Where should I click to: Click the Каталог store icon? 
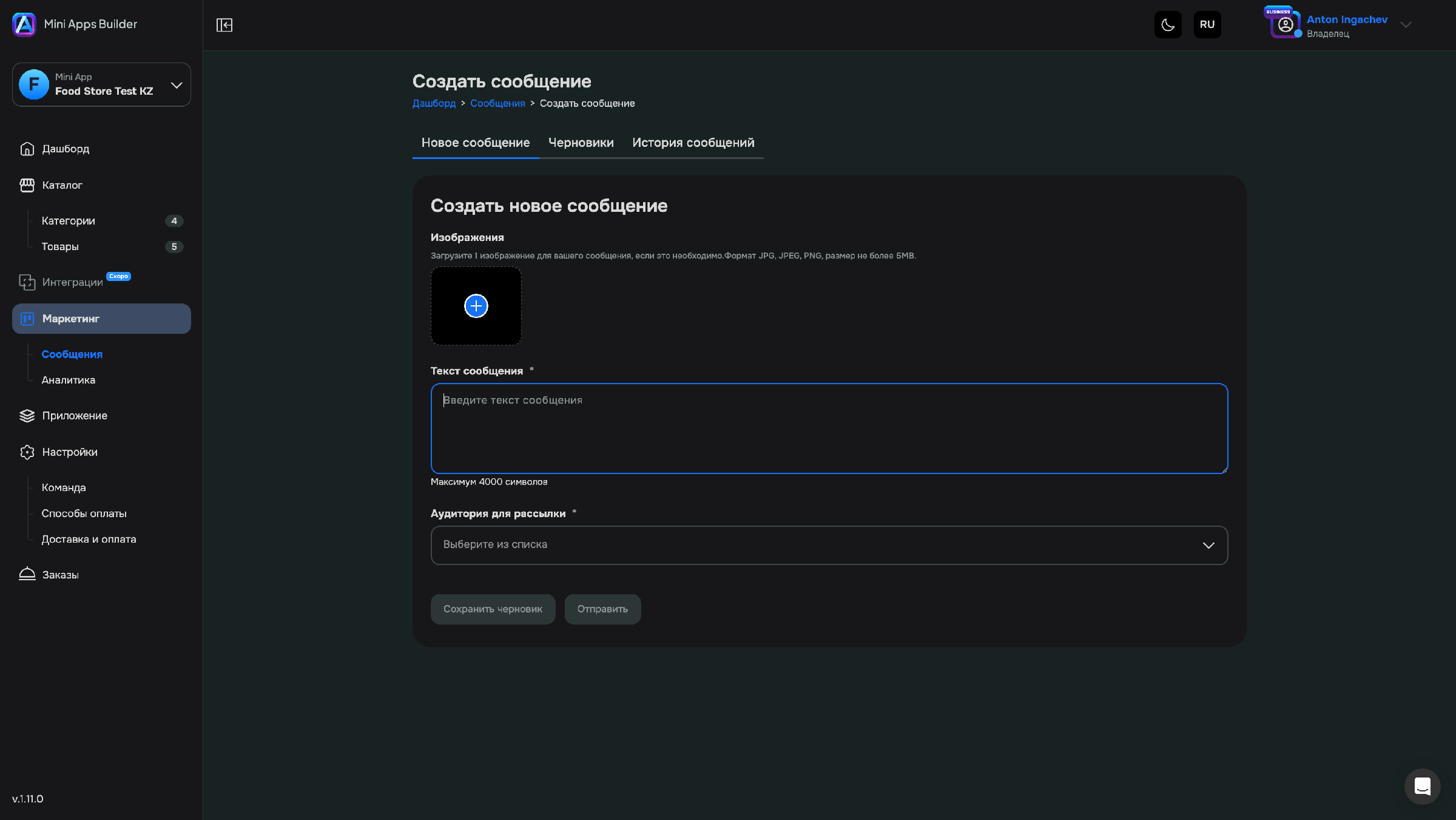(x=27, y=185)
